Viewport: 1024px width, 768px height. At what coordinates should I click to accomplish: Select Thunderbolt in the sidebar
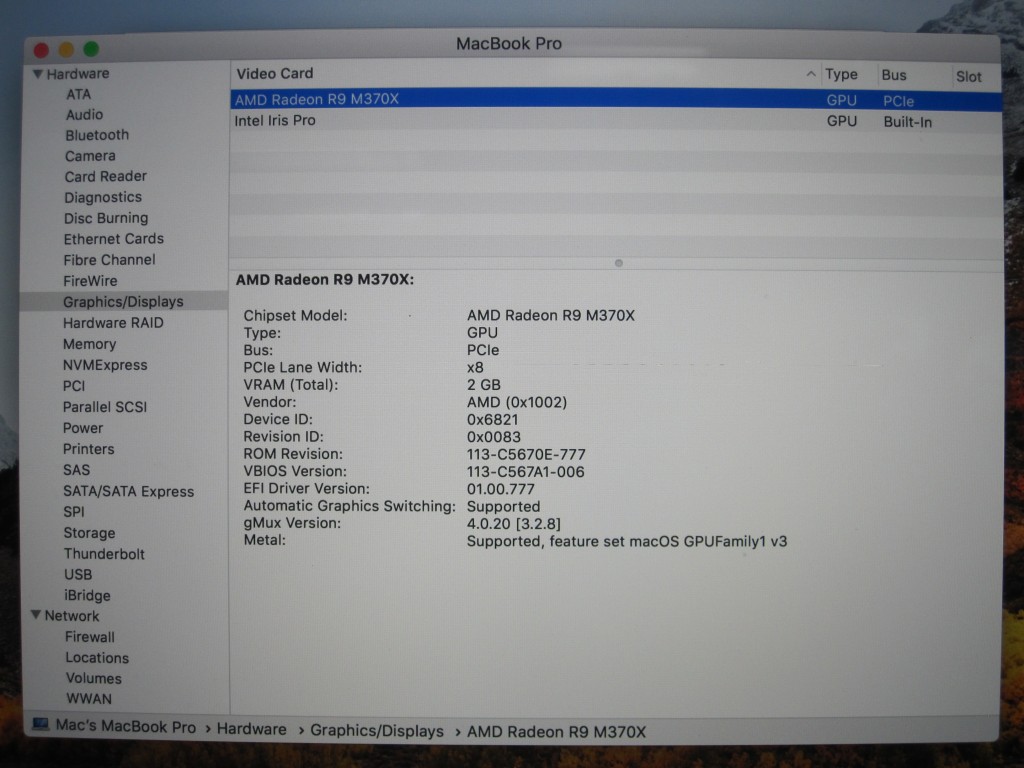(104, 554)
